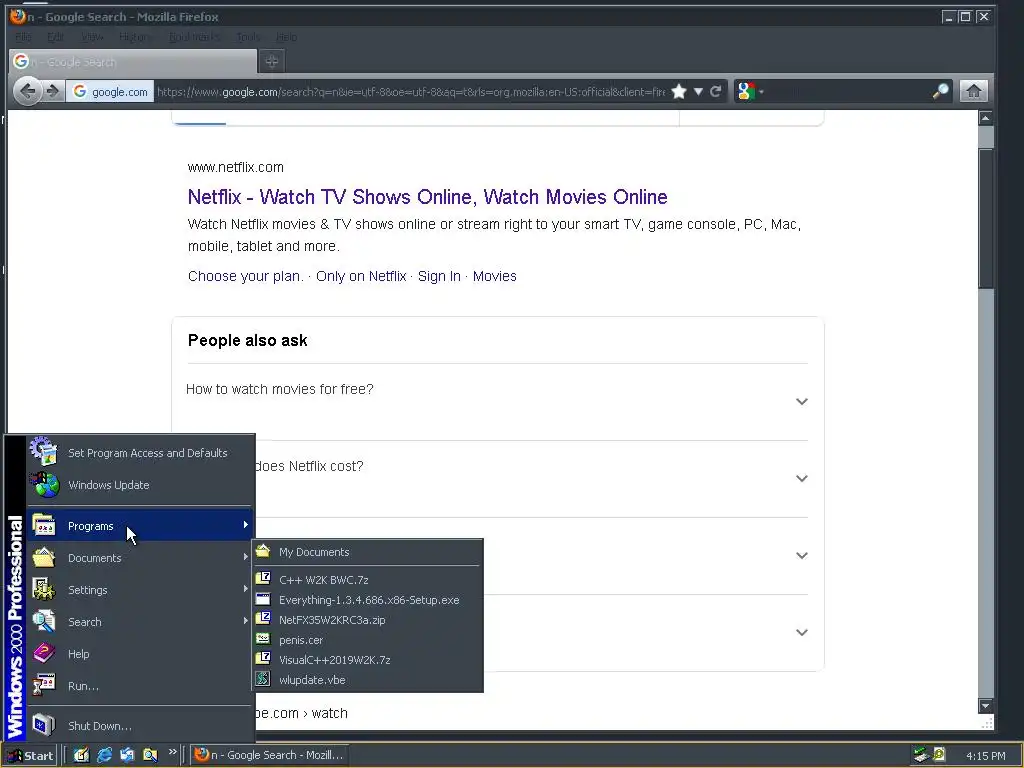The height and width of the screenshot is (768, 1024).
Task: Click the folder search quick launch icon
Action: [150, 755]
